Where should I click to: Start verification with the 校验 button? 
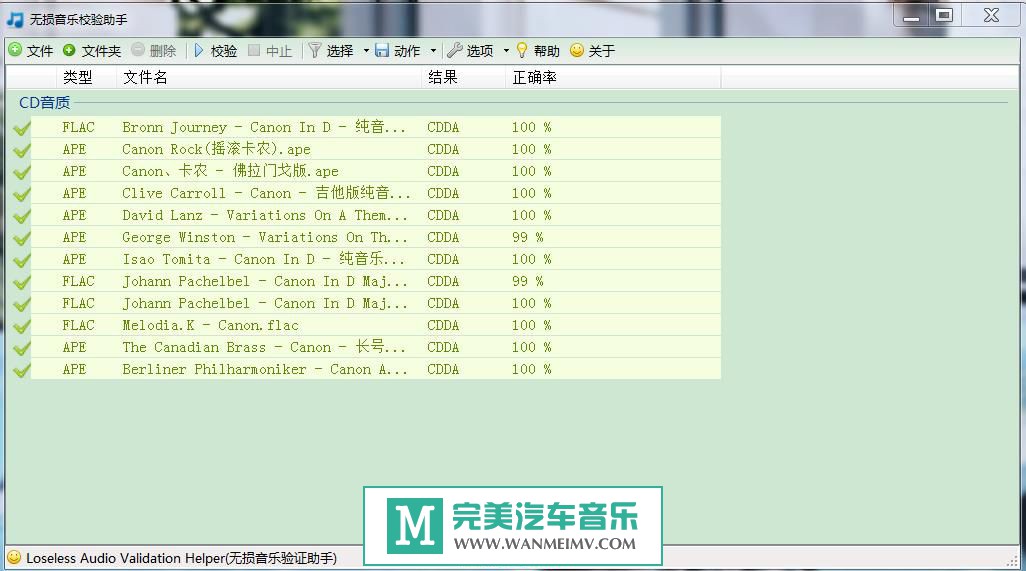point(216,50)
